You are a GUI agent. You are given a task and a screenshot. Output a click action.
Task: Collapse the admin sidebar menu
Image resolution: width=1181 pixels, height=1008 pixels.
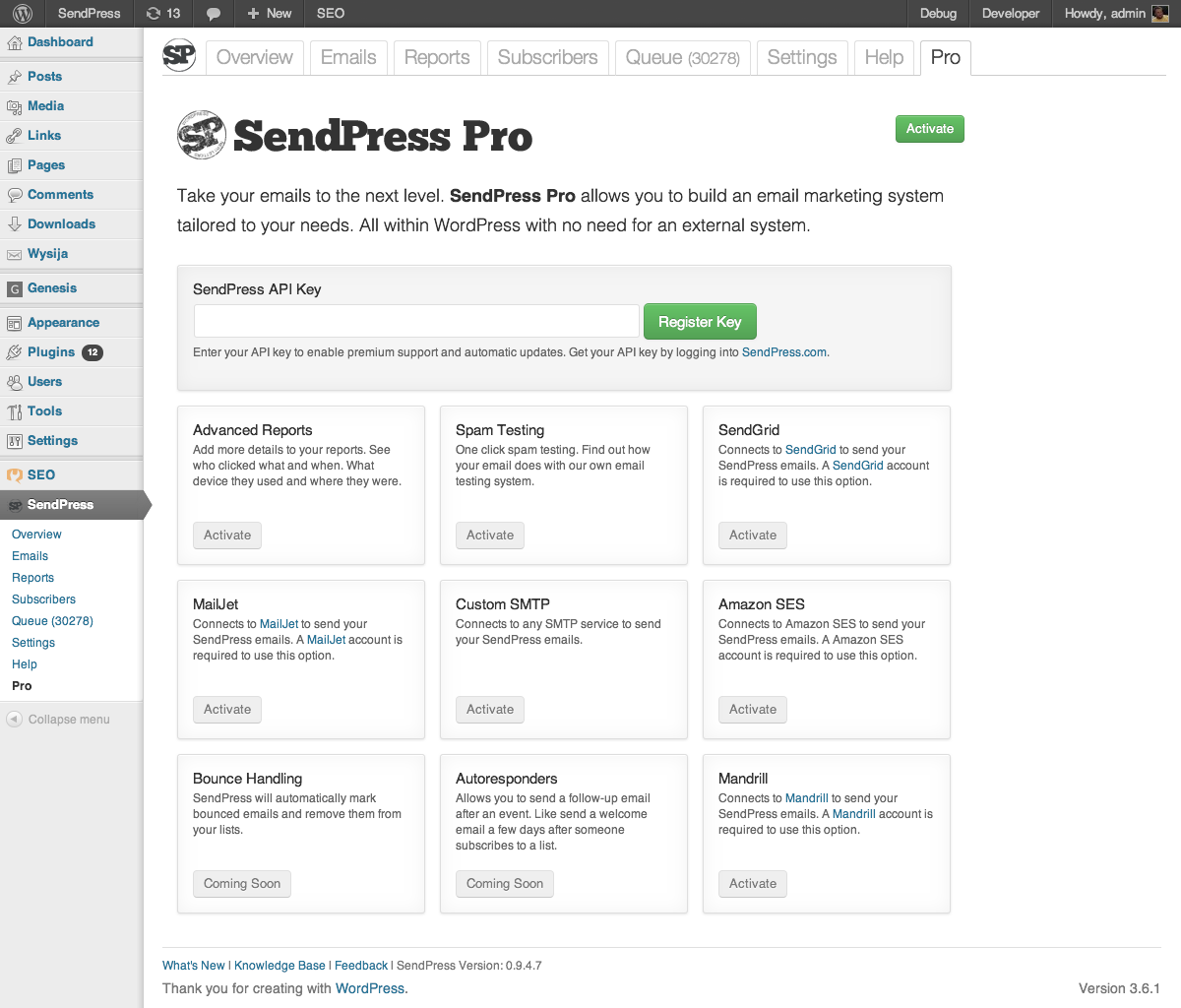[x=59, y=720]
